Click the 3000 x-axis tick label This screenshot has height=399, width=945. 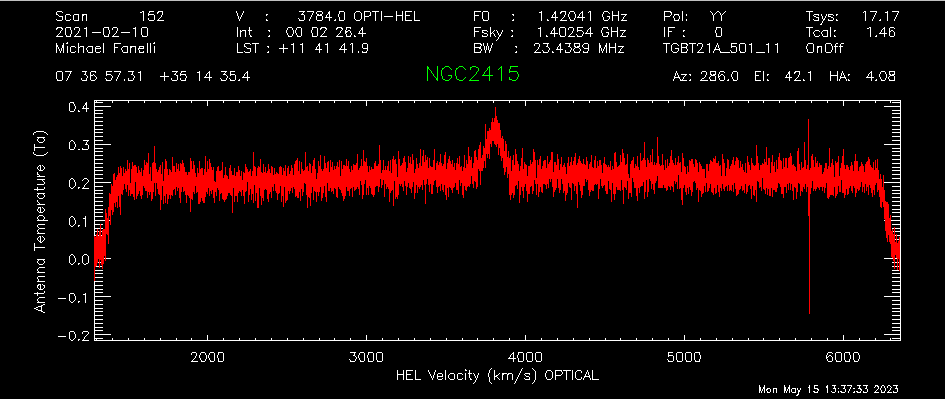(366, 356)
